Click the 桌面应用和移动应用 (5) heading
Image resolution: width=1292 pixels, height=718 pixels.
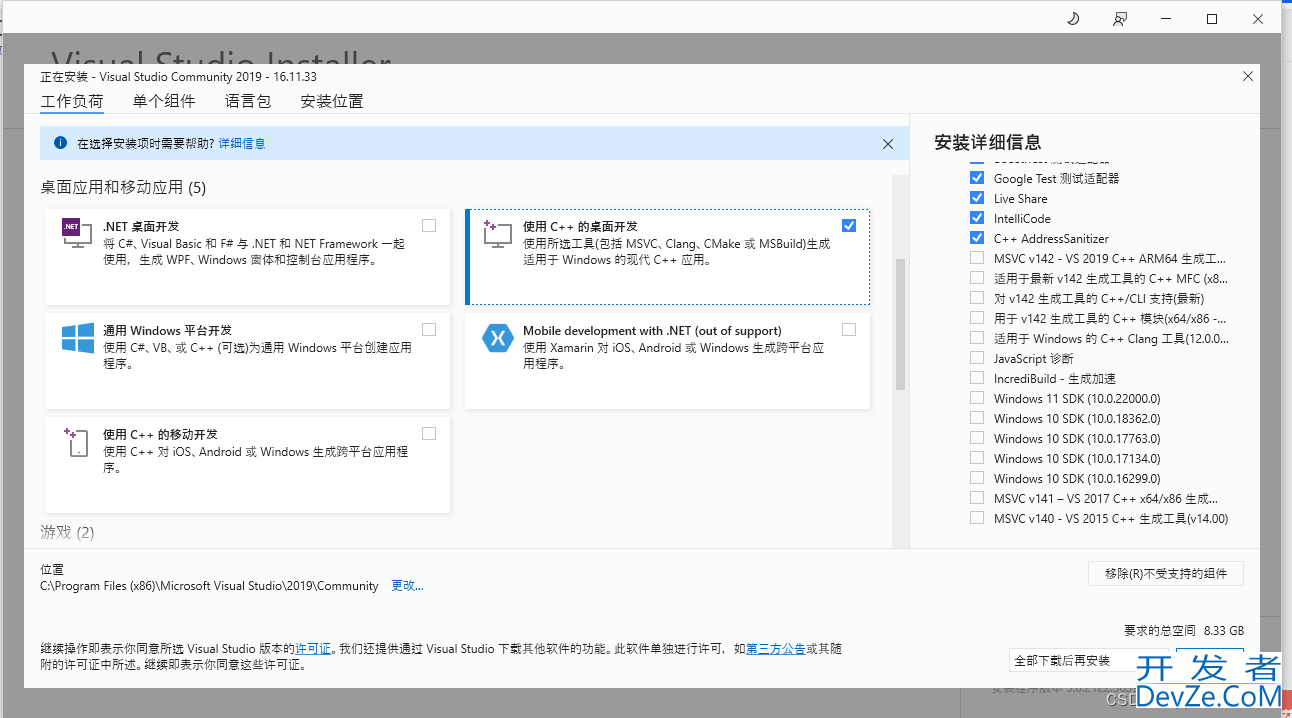click(x=123, y=187)
